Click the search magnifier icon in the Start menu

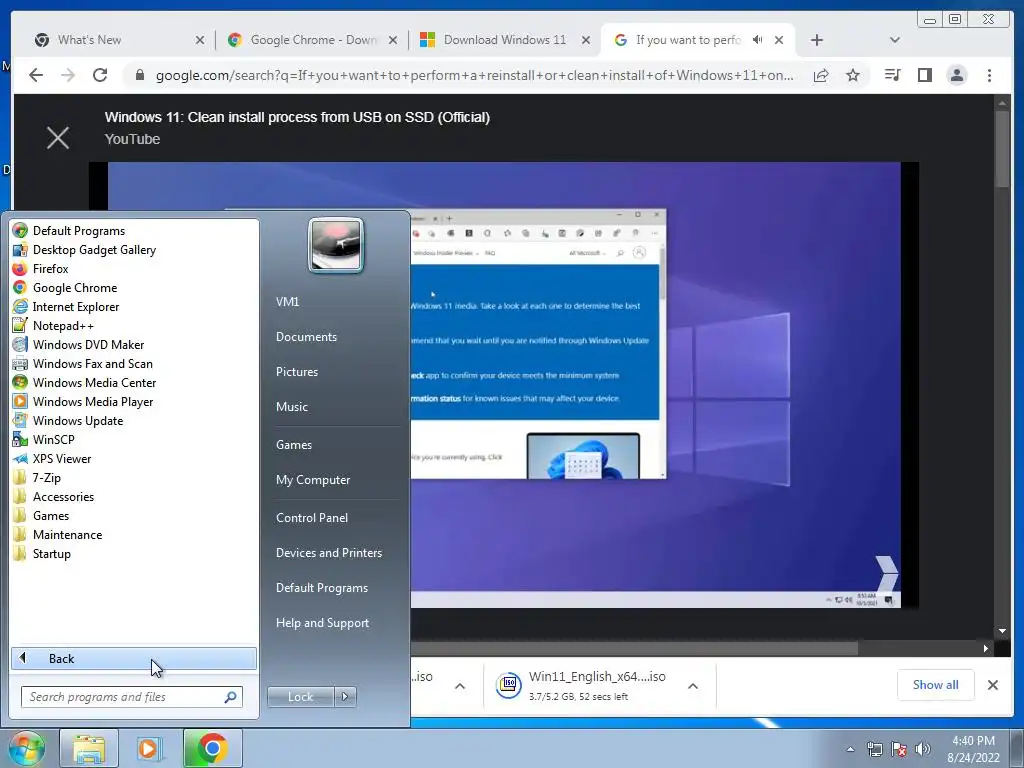230,697
